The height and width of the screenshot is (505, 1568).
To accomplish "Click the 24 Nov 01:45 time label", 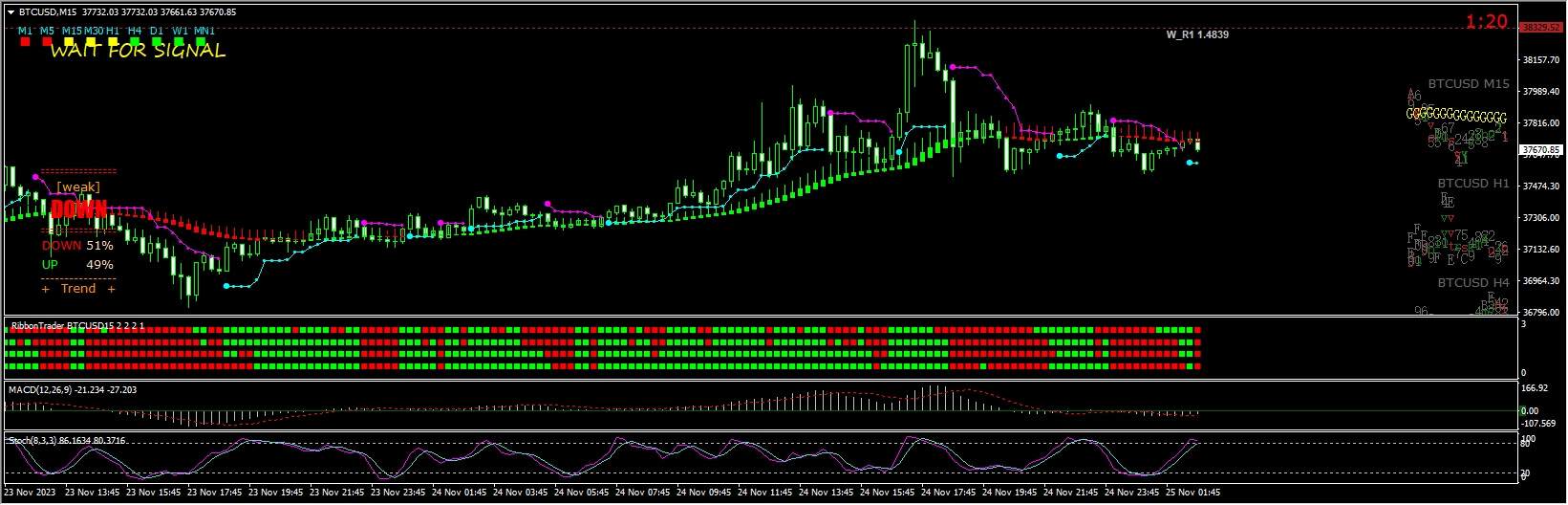I will click(460, 494).
